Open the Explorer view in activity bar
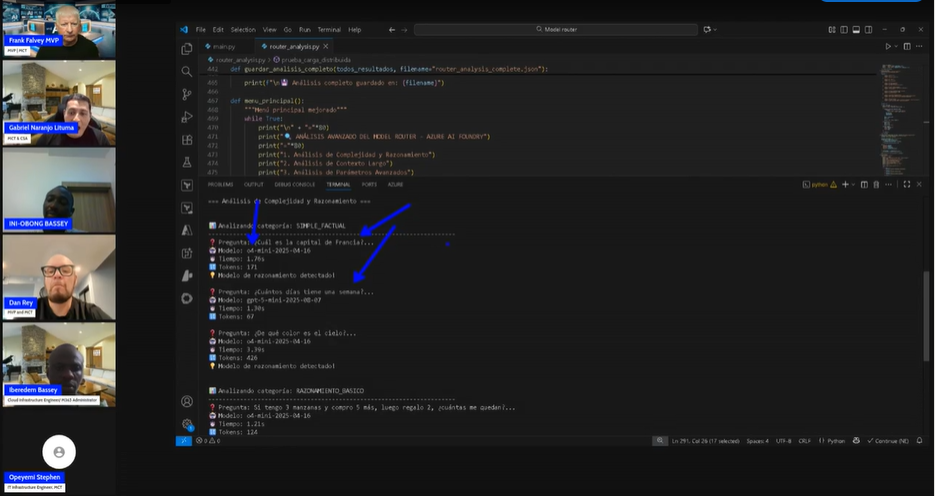The height and width of the screenshot is (496, 935). tap(187, 48)
